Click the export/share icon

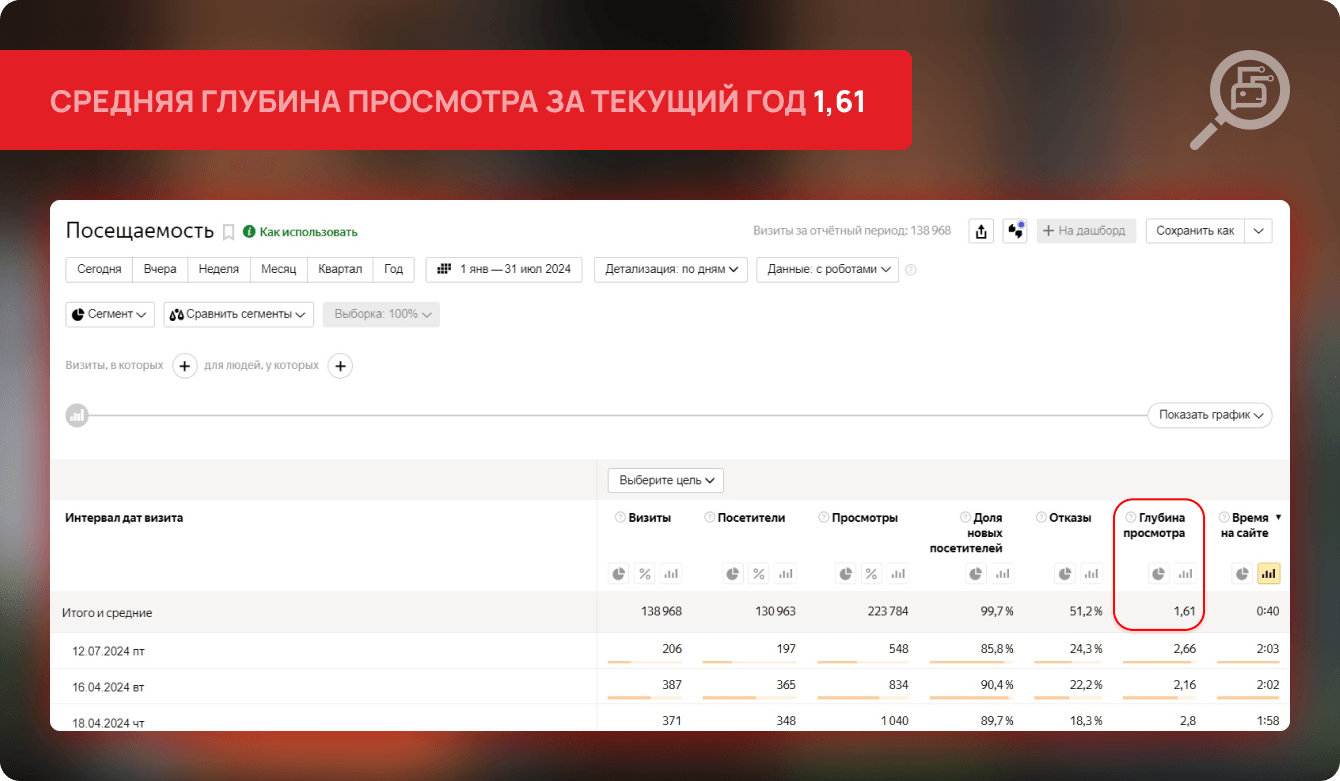981,231
